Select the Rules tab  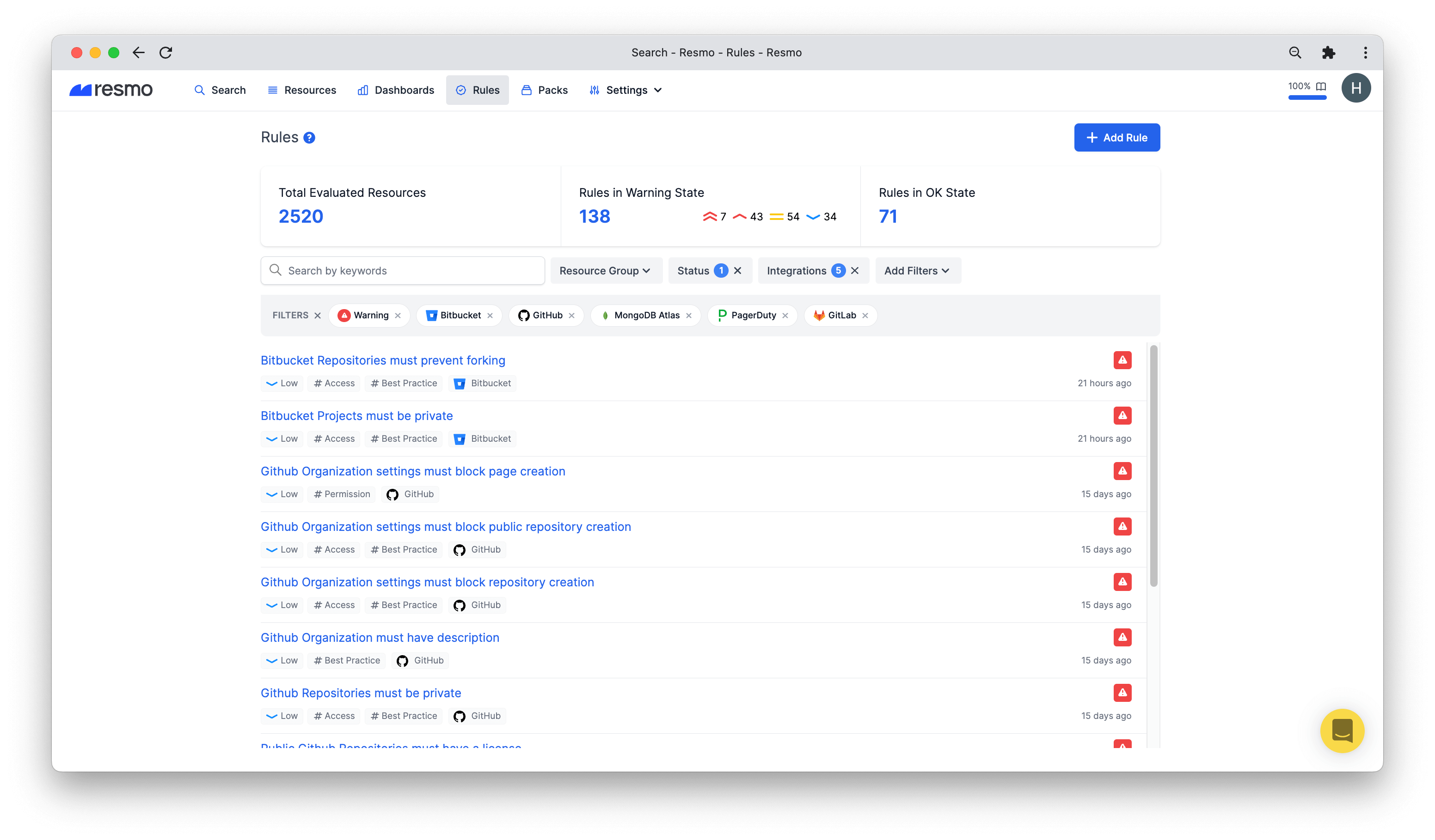click(x=477, y=91)
